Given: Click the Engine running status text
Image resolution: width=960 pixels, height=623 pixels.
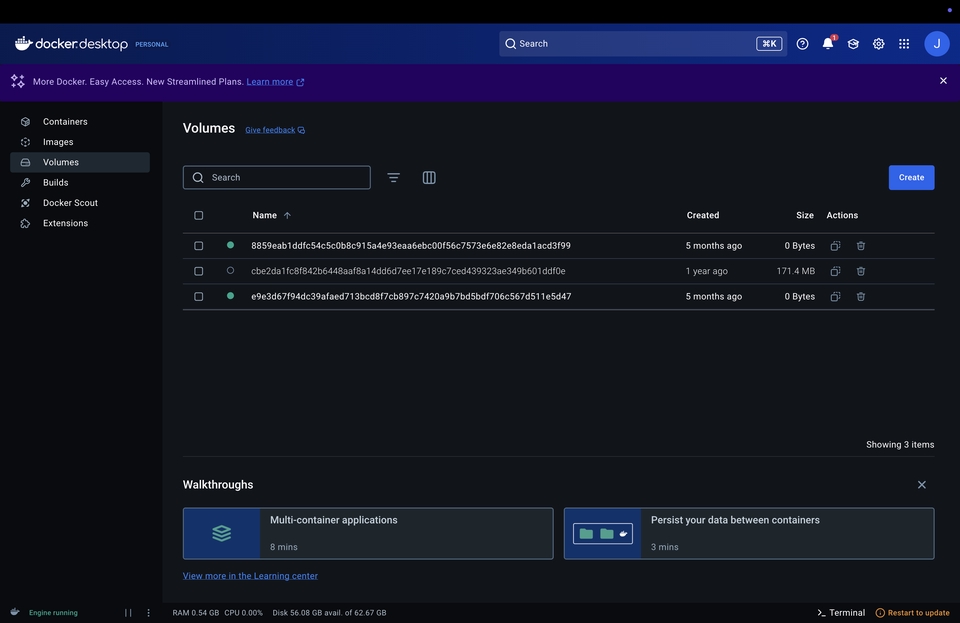Looking at the screenshot, I should point(53,613).
